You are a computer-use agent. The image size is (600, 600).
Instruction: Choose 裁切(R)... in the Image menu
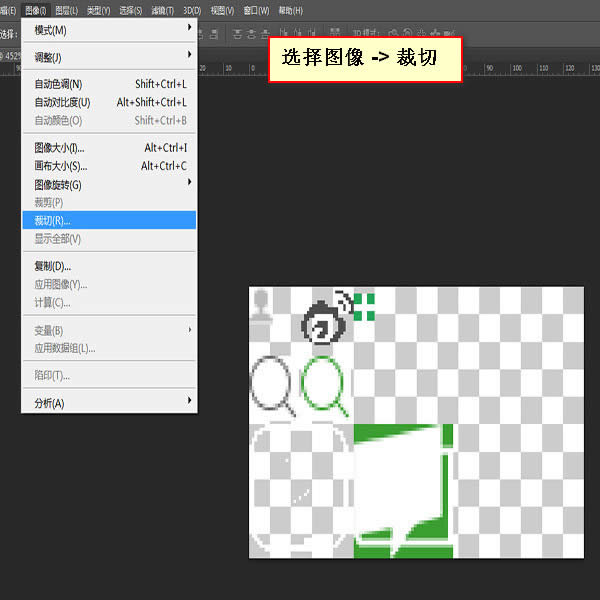click(x=109, y=220)
